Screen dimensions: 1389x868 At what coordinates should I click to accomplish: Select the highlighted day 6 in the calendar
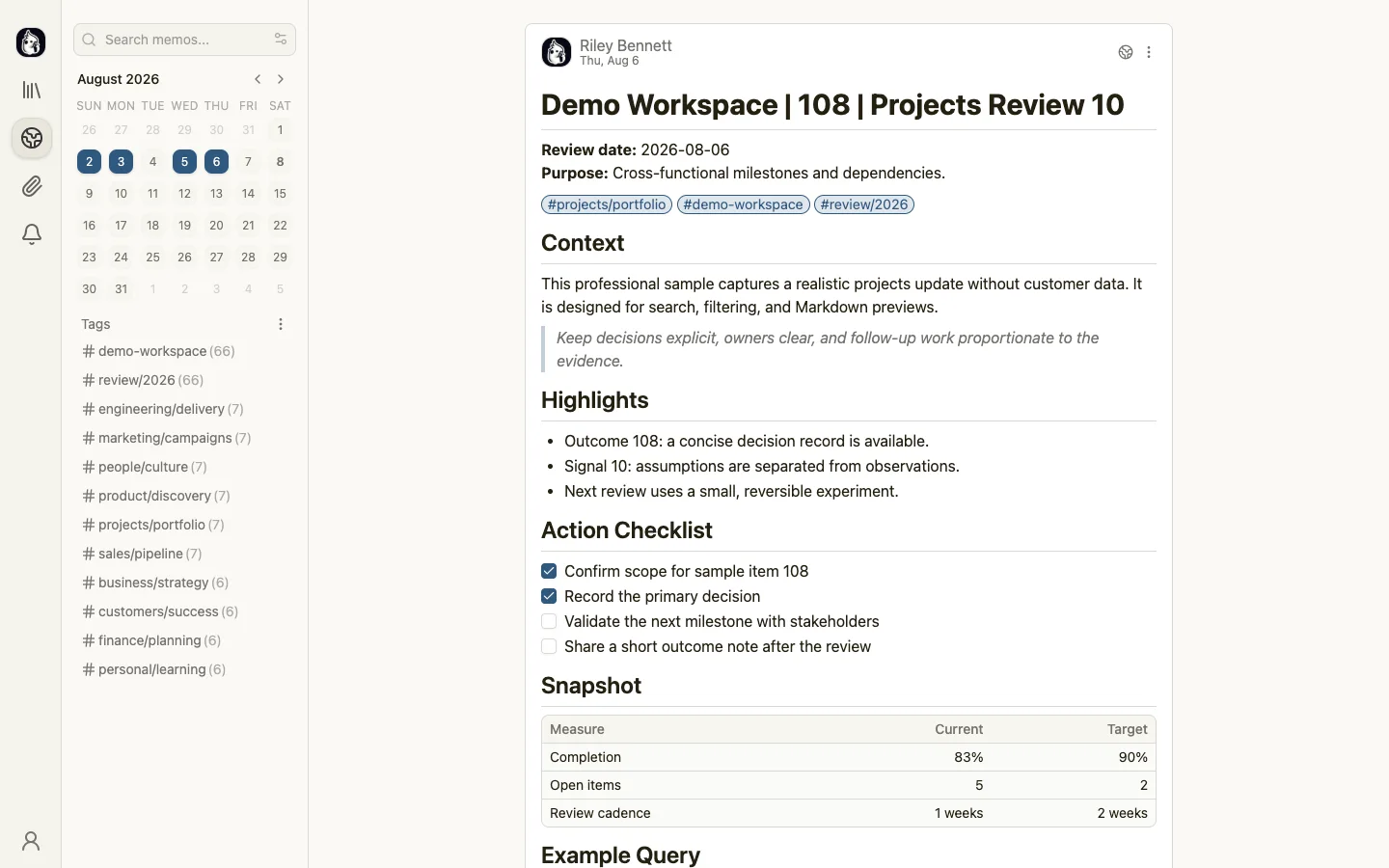coord(217,162)
